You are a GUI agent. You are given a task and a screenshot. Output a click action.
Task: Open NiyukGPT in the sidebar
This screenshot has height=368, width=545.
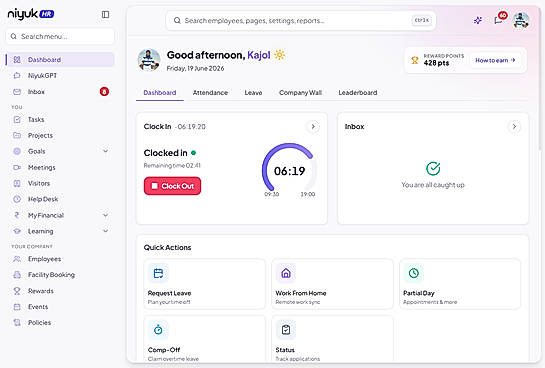[60, 75]
